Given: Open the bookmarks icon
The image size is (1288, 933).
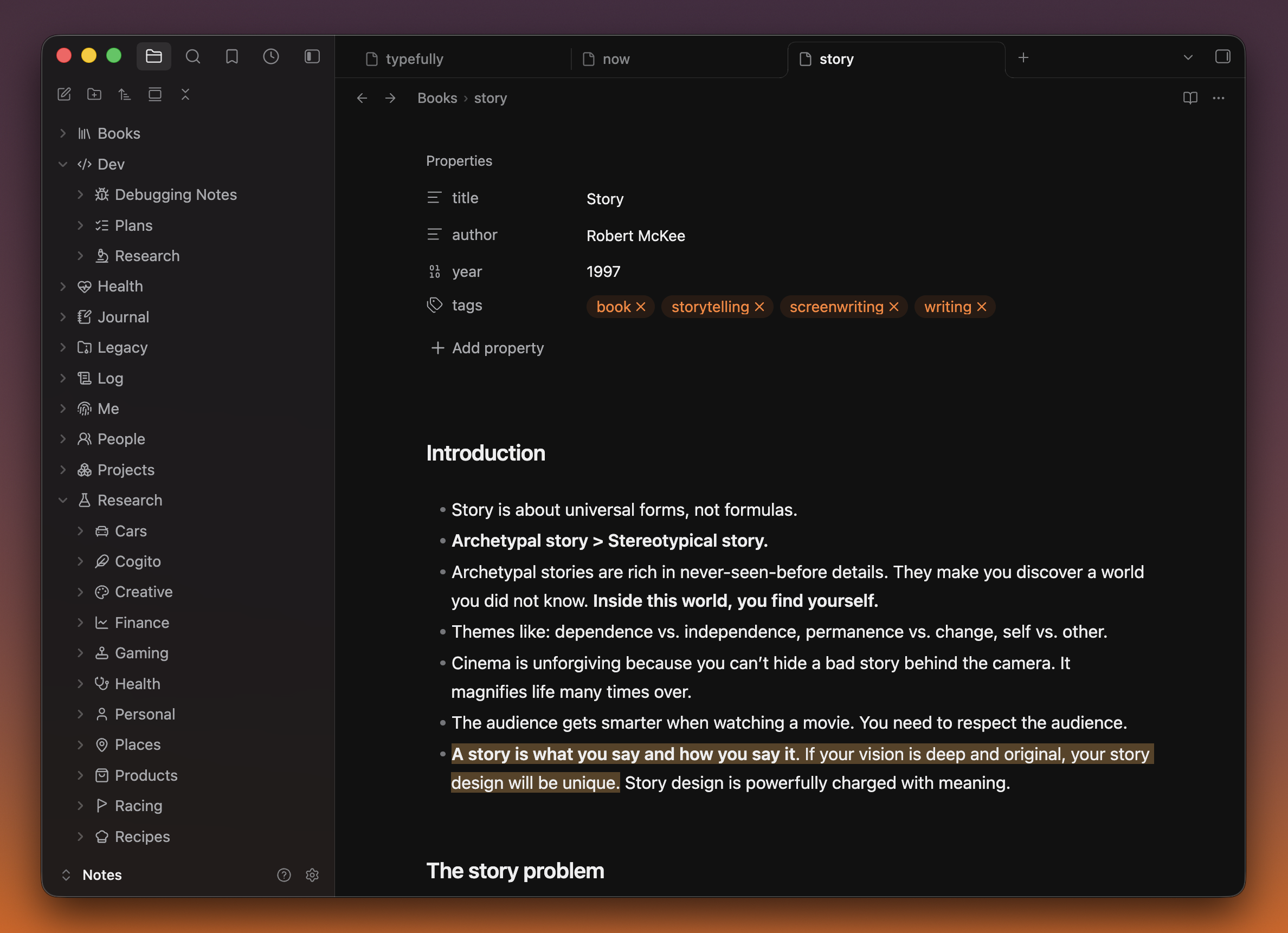Looking at the screenshot, I should point(231,56).
